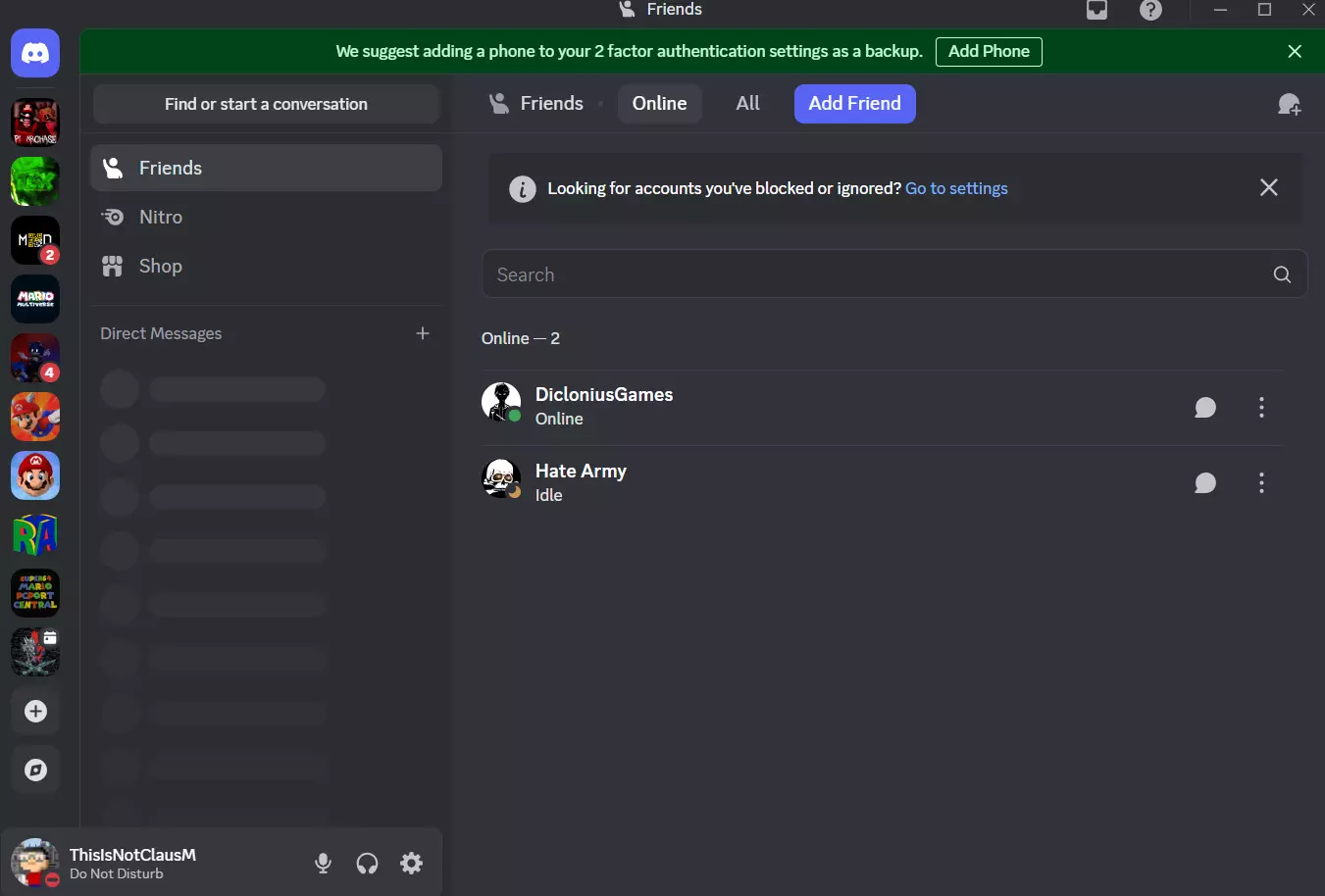
Task: Open more options for DicloniusGames
Action: pos(1261,408)
